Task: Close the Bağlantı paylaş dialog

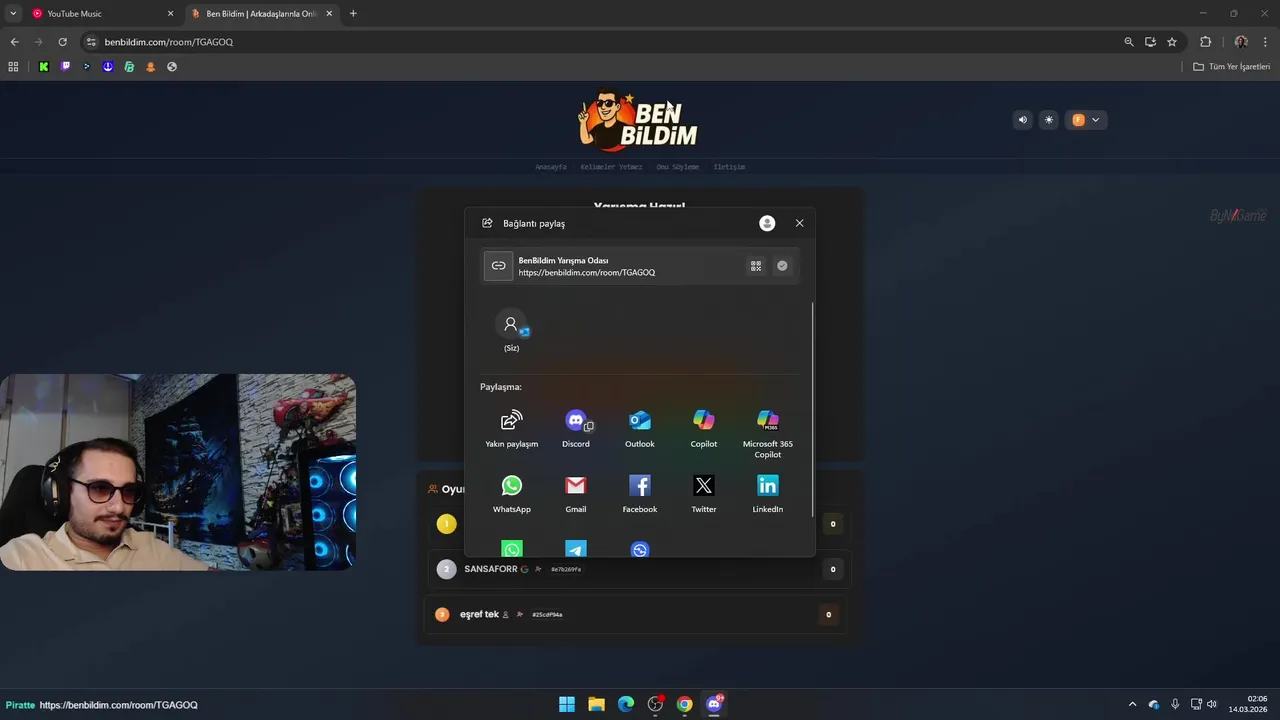Action: (x=799, y=223)
